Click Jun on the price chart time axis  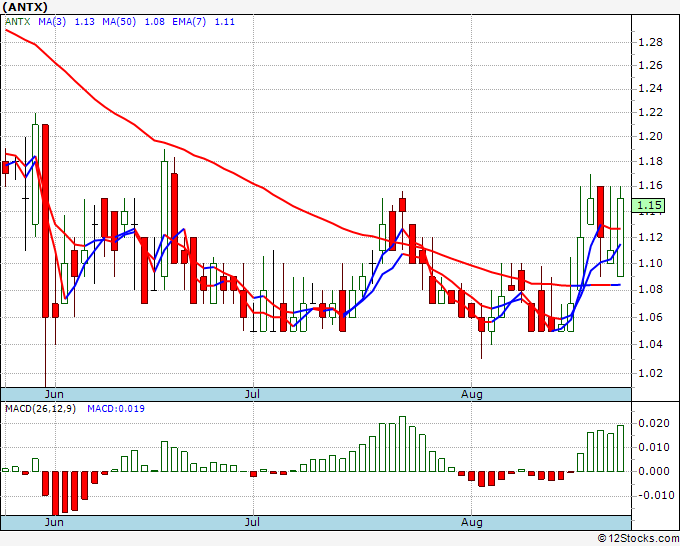54,394
